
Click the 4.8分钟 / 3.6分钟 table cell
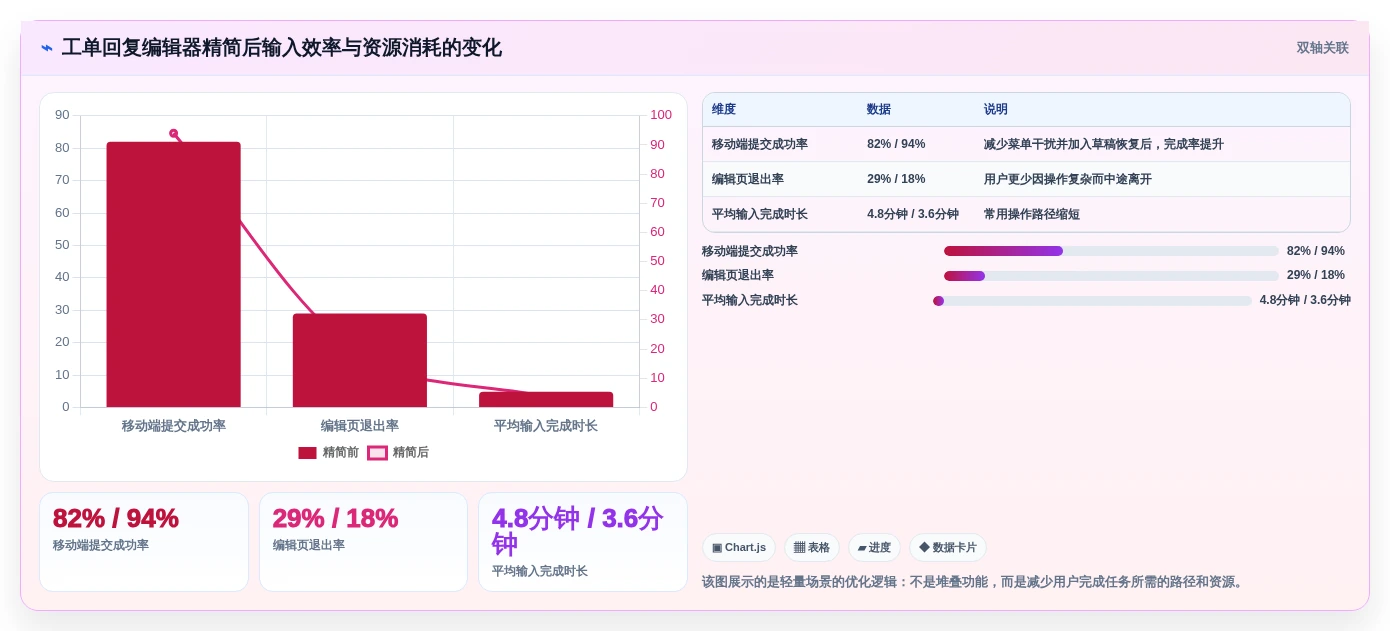tap(913, 214)
